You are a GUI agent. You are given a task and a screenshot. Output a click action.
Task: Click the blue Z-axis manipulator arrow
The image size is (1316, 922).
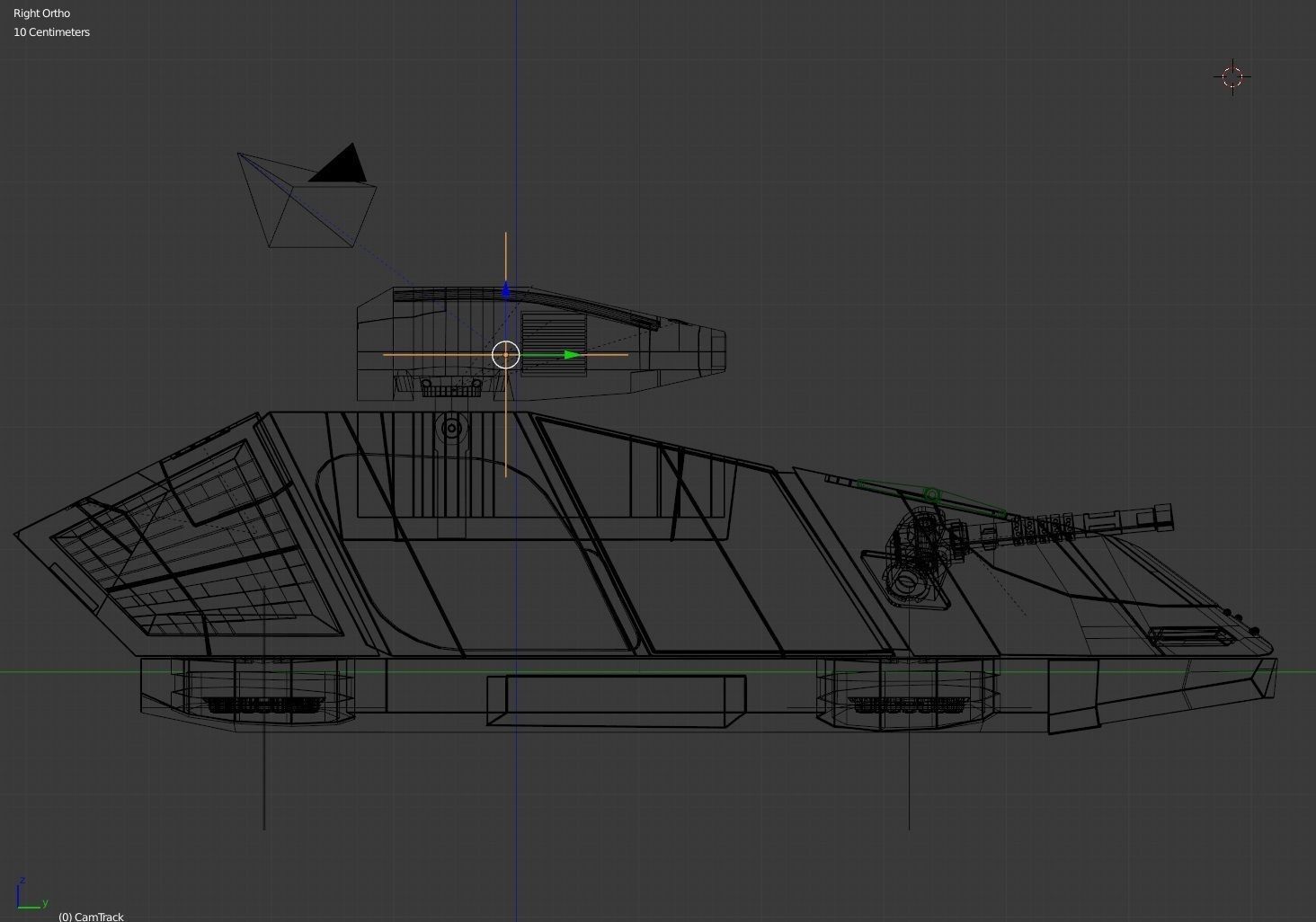pyautogui.click(x=506, y=289)
